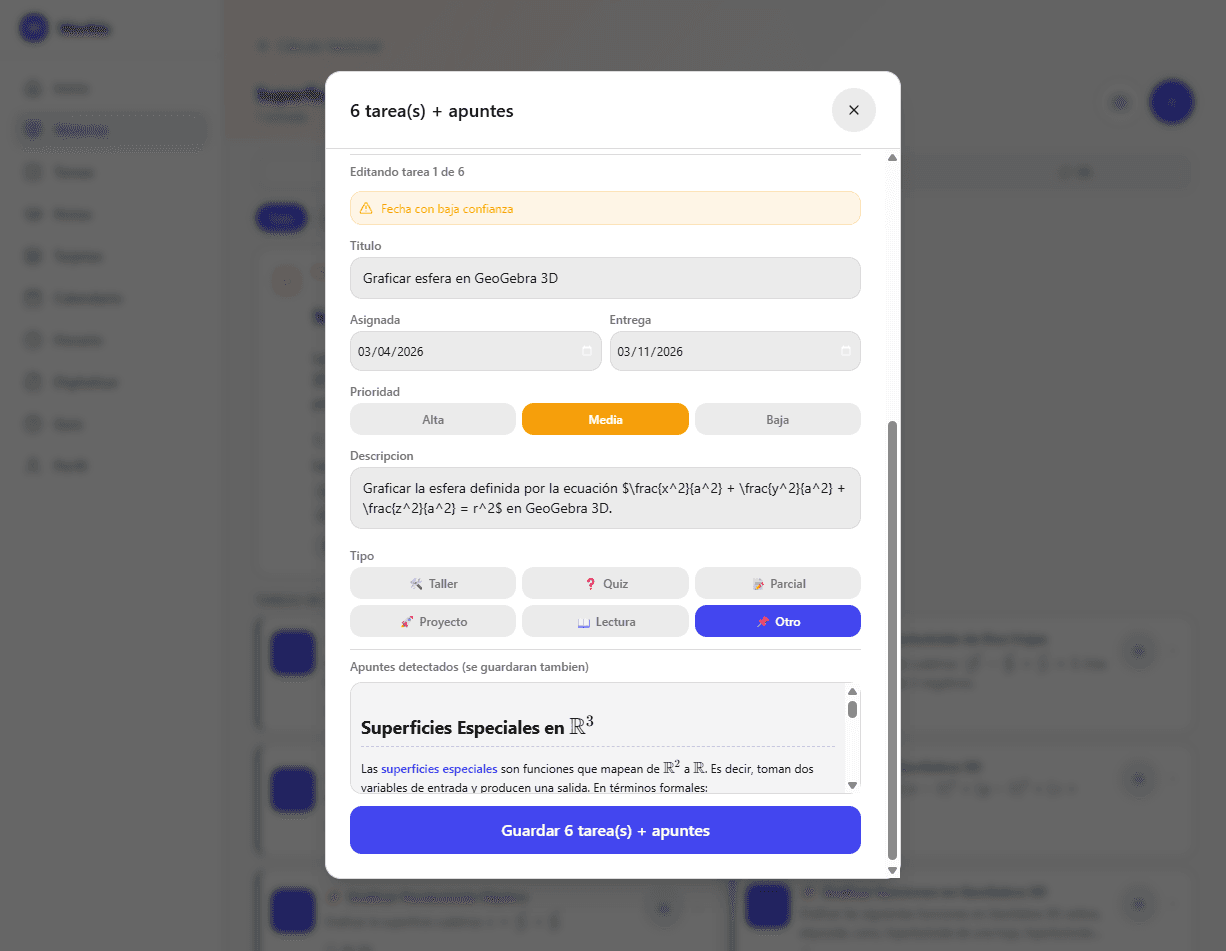Dismiss the modal with the X button

(x=854, y=110)
